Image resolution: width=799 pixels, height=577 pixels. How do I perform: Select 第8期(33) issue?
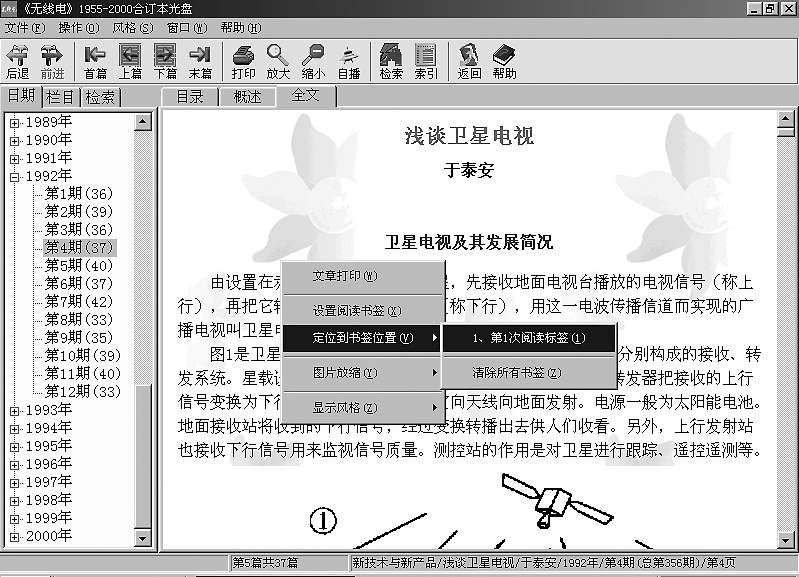point(79,320)
